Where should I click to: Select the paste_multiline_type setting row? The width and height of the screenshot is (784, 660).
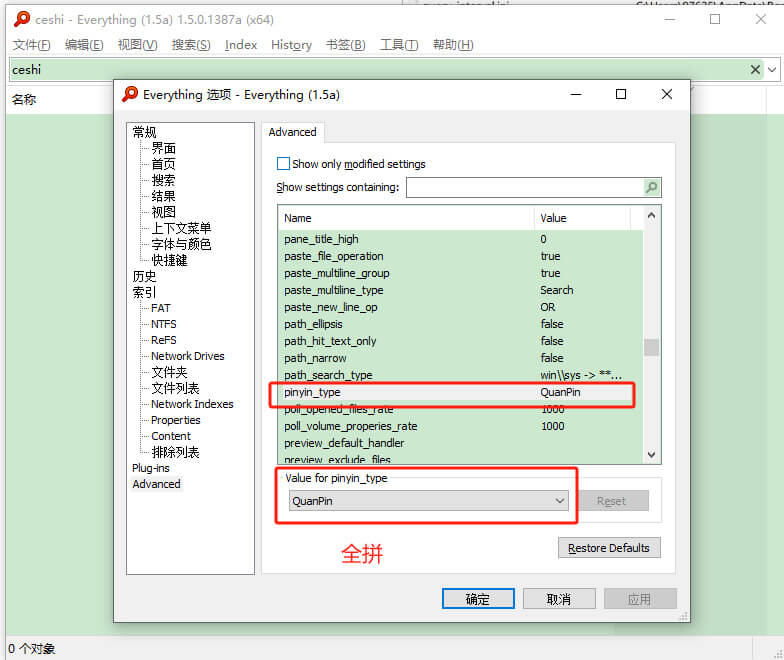coord(460,290)
